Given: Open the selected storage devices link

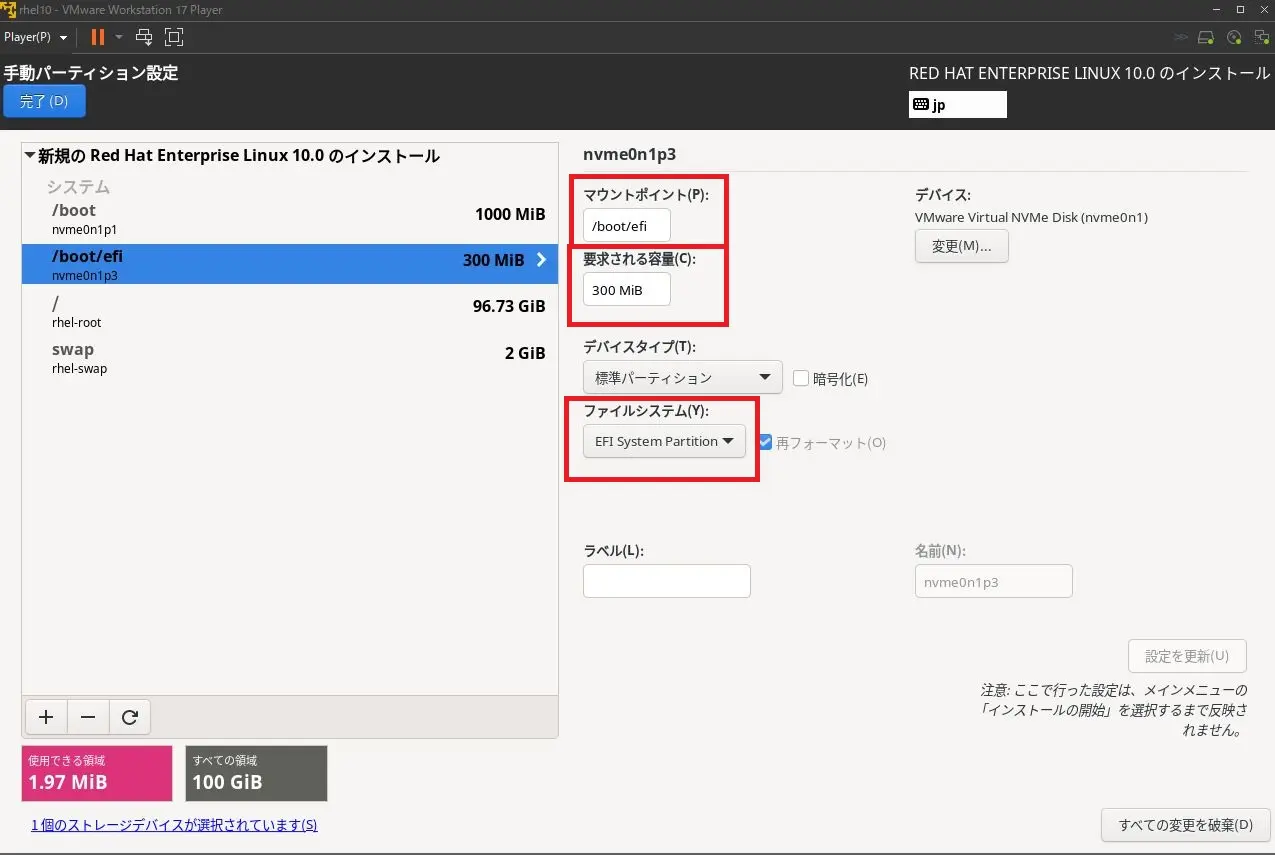Looking at the screenshot, I should pyautogui.click(x=174, y=825).
